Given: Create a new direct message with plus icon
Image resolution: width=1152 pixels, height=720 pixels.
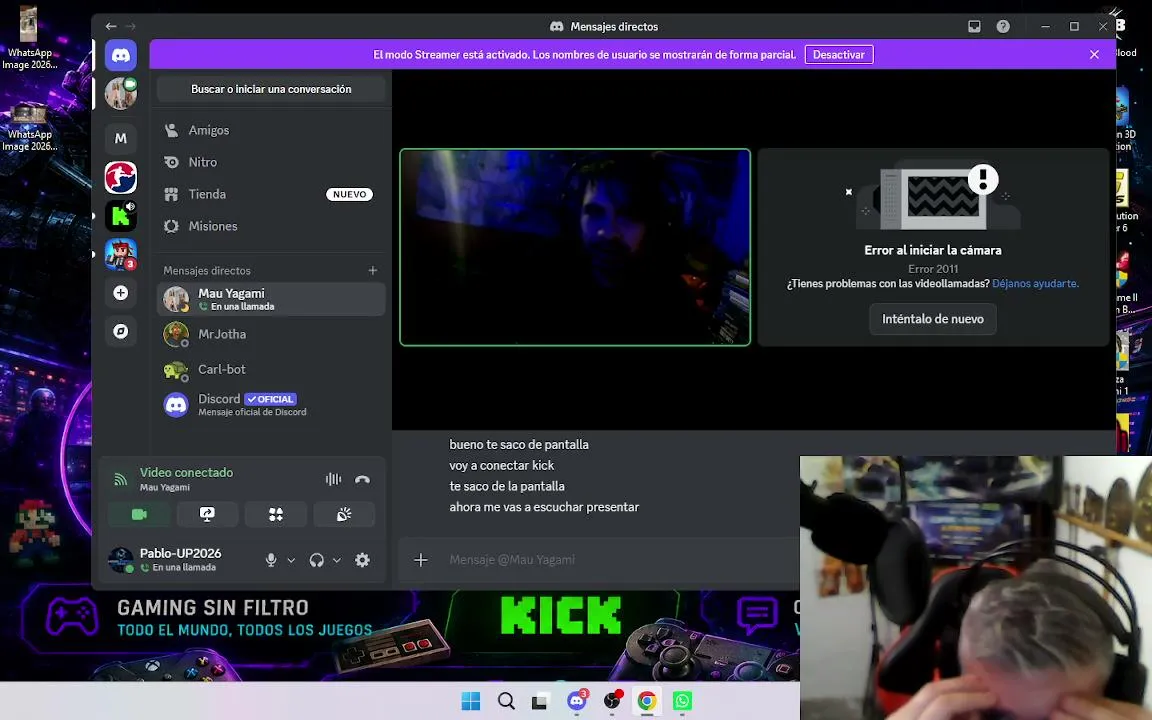Looking at the screenshot, I should (x=372, y=270).
